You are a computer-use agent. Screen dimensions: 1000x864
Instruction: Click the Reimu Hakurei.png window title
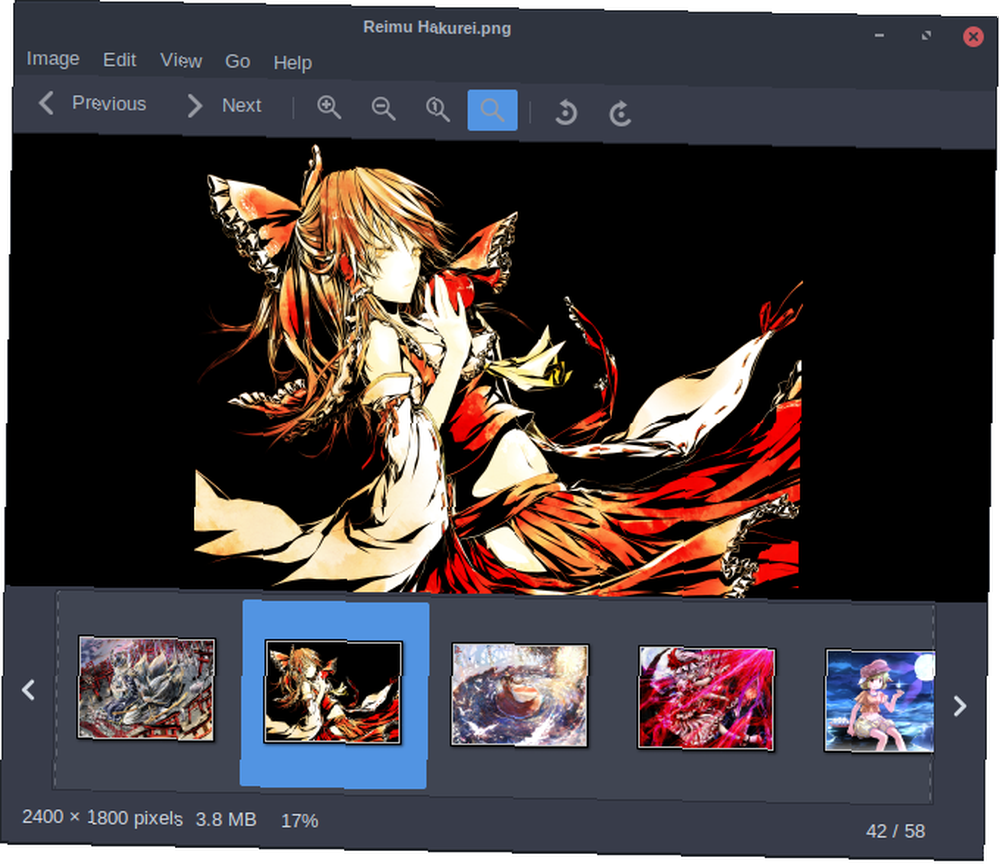(x=437, y=28)
